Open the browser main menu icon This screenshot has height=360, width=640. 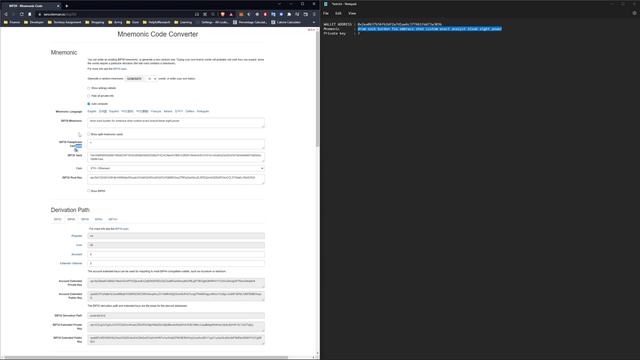coord(314,14)
